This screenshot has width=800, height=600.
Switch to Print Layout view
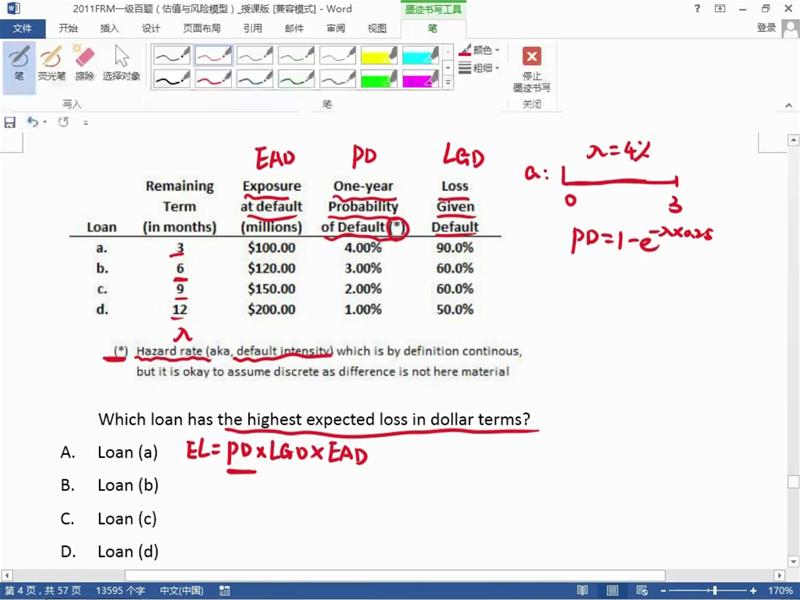(612, 591)
